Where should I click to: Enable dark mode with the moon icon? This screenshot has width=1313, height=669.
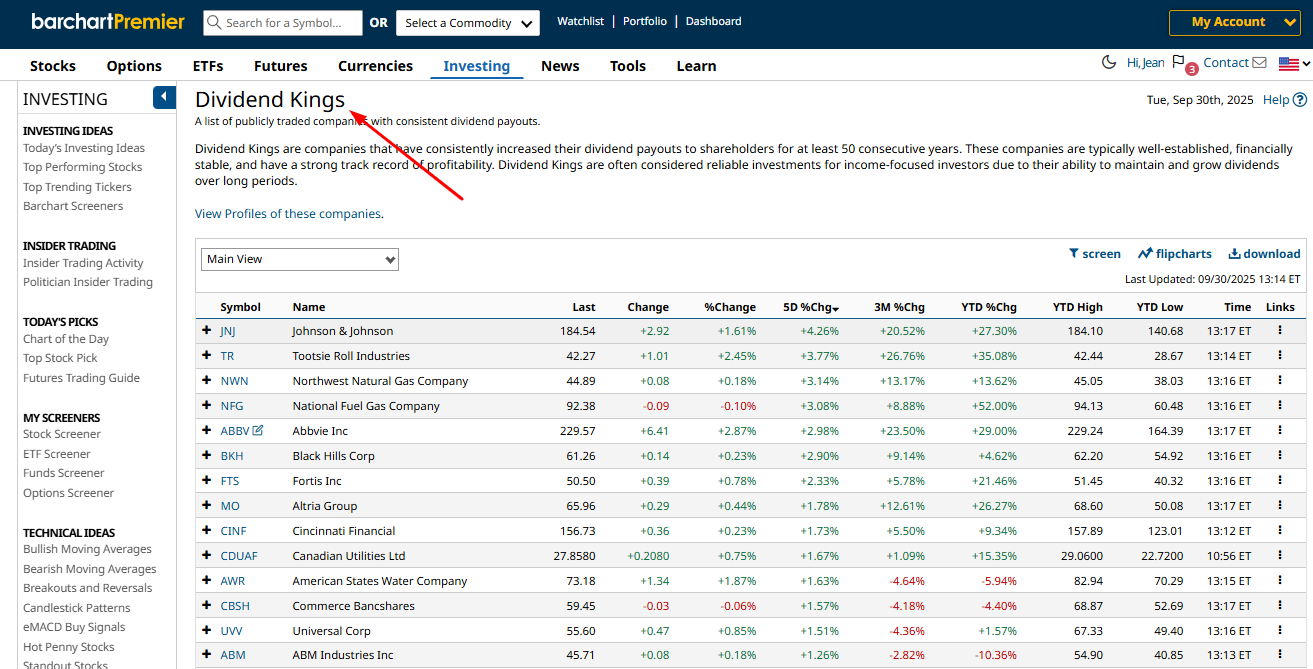1109,61
